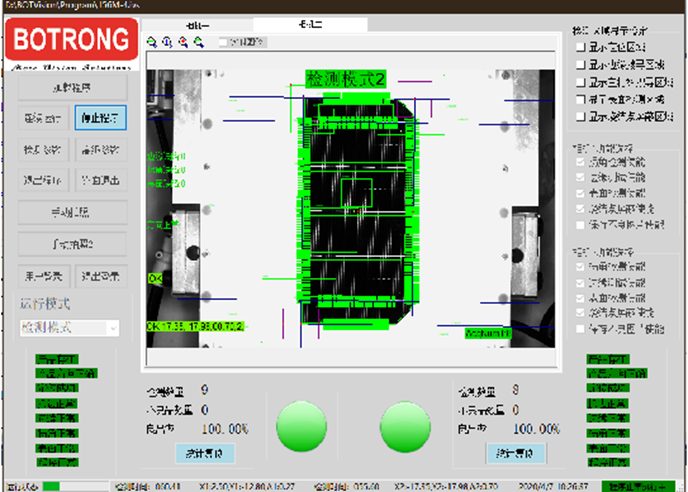Viewport: 688px width, 492px height.
Task: Click the second magnifier icon in image toolbar
Action: [x=167, y=42]
